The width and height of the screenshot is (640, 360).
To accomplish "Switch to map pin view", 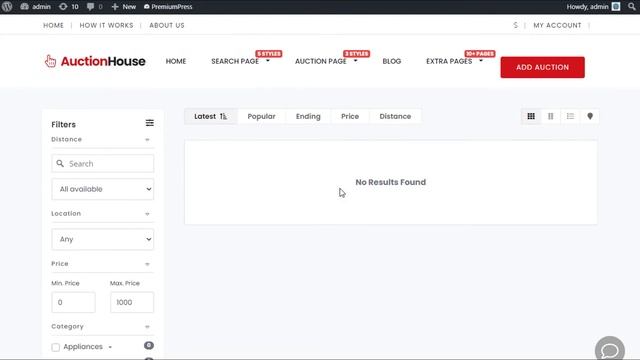I will (x=590, y=116).
